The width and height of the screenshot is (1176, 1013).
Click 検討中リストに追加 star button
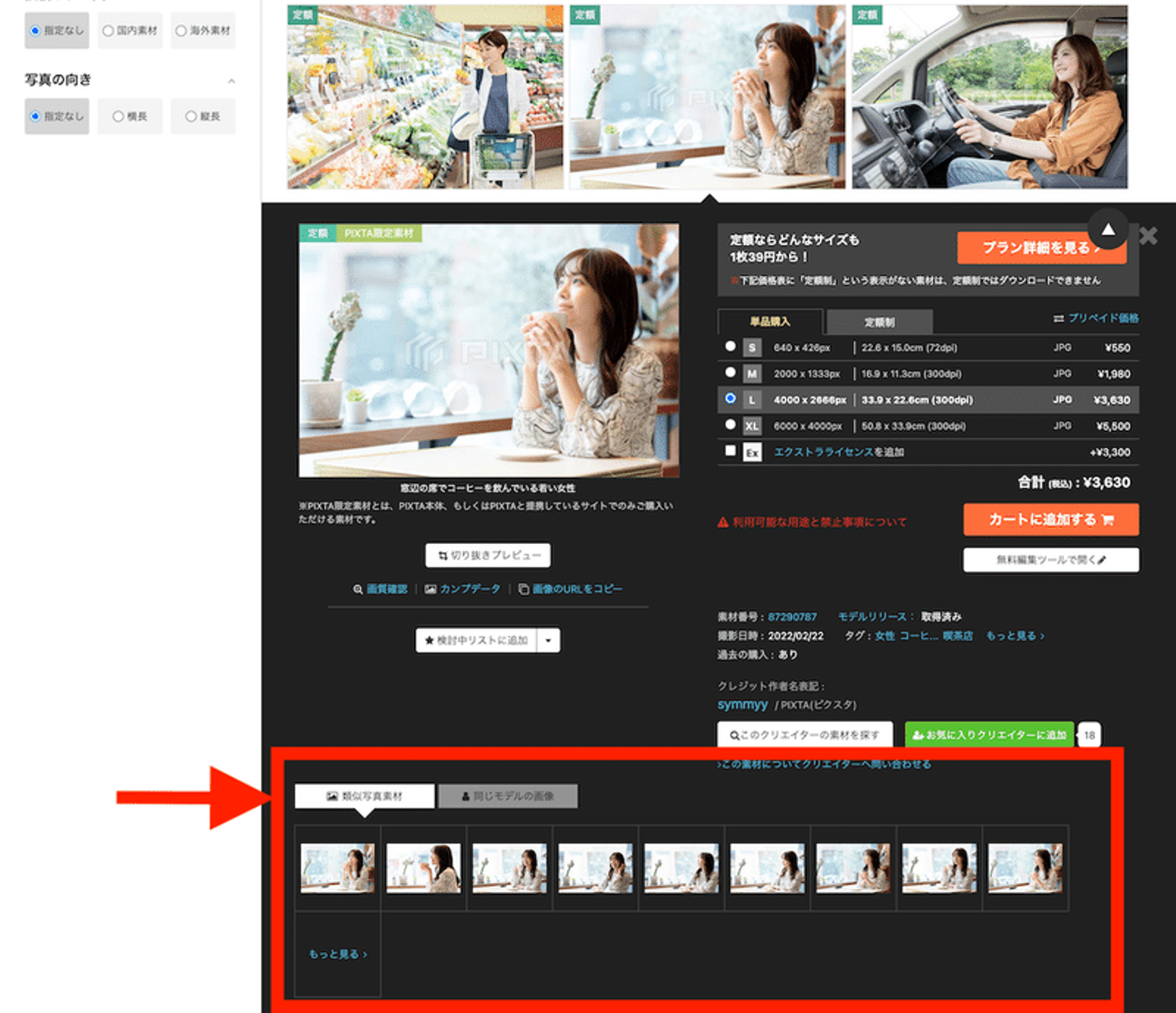pyautogui.click(x=476, y=640)
